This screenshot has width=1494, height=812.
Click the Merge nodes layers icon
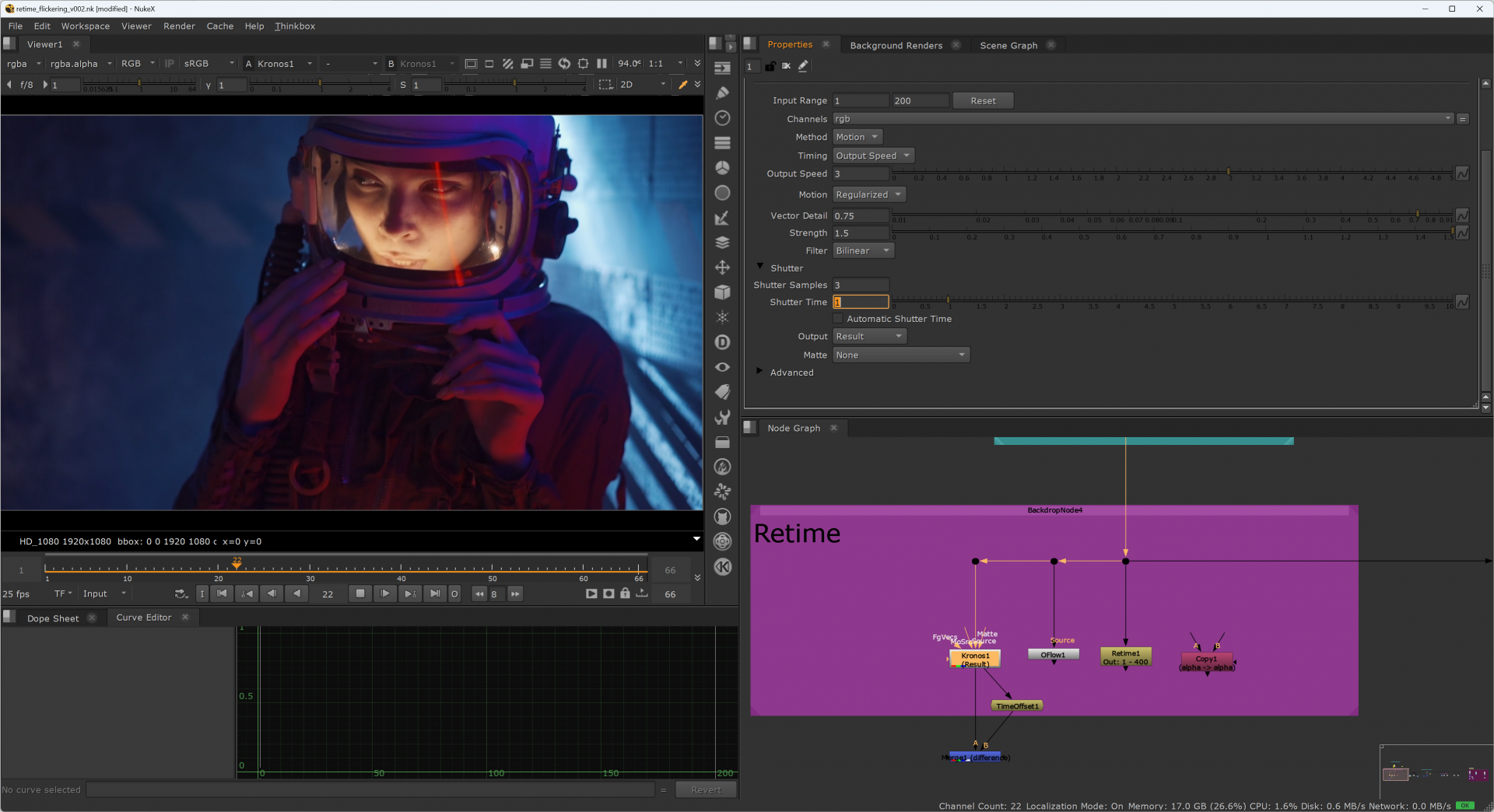click(x=722, y=243)
